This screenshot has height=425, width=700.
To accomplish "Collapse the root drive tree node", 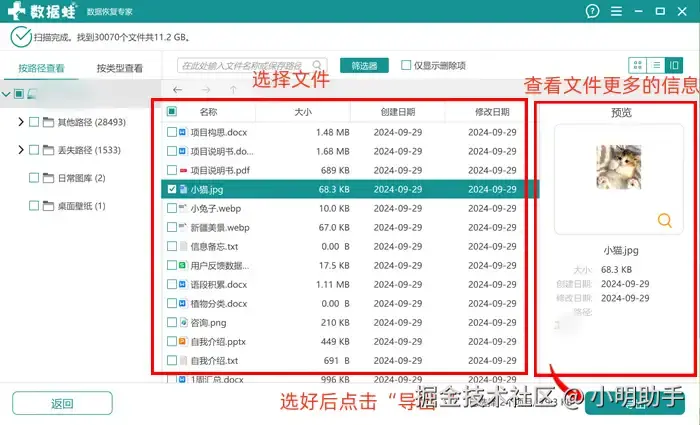I will 6,94.
